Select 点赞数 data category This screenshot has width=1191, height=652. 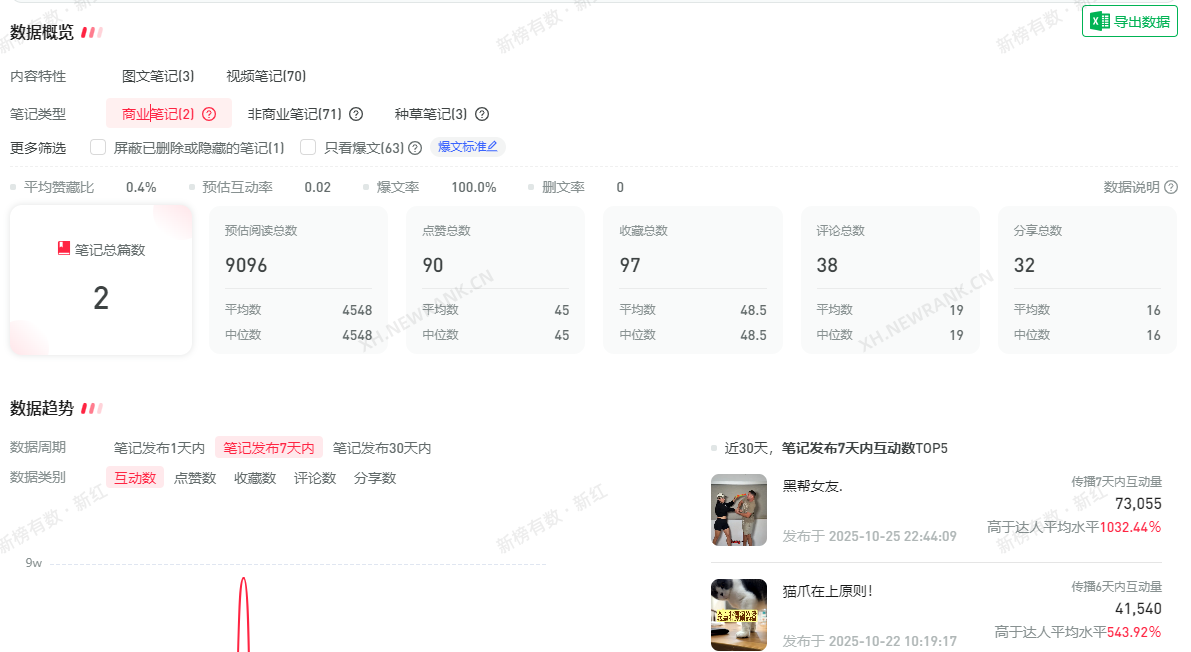click(195, 478)
